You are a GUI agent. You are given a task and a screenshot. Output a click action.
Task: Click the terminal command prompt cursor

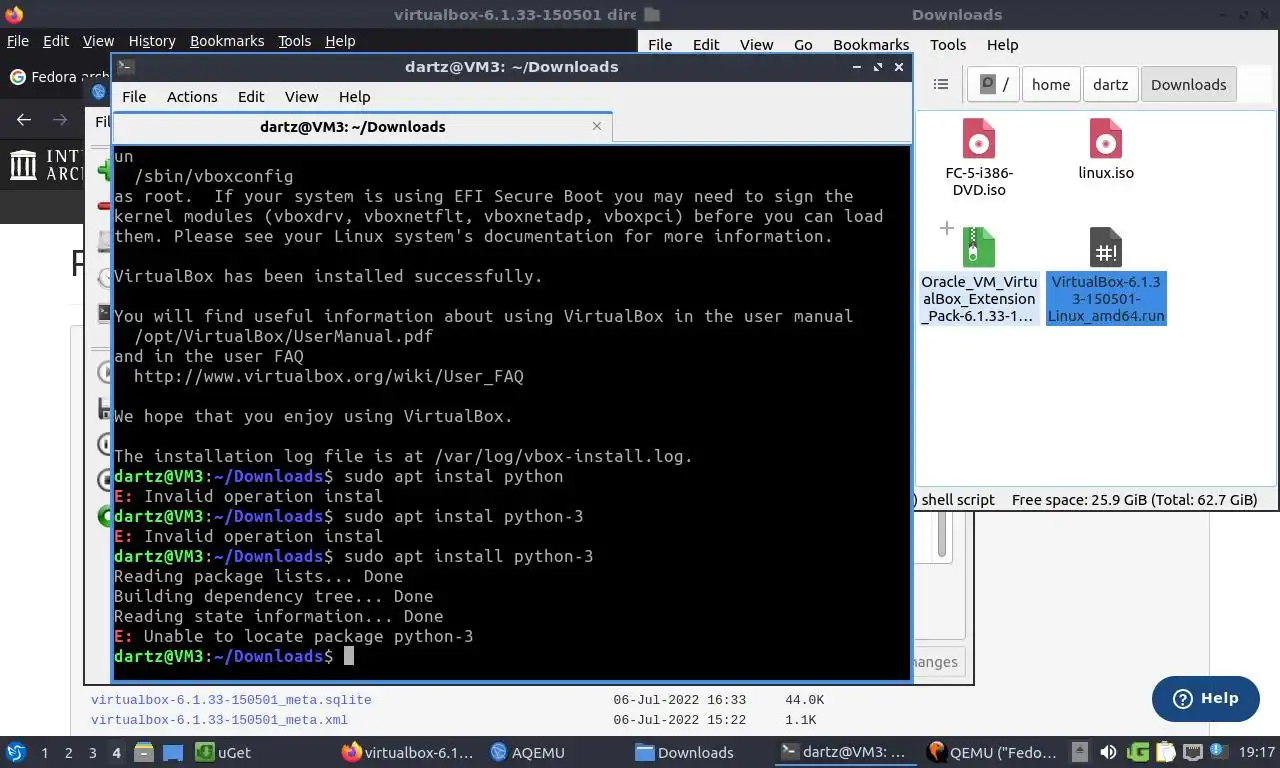(349, 656)
